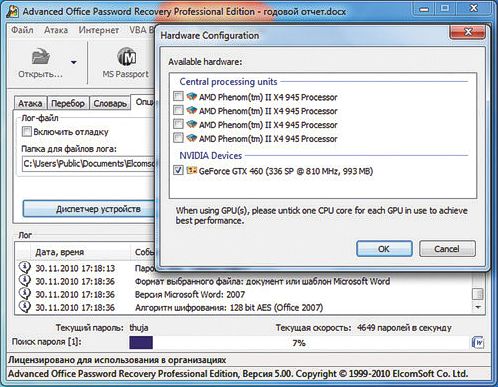Confirm hardware configuration with OK

coord(384,249)
